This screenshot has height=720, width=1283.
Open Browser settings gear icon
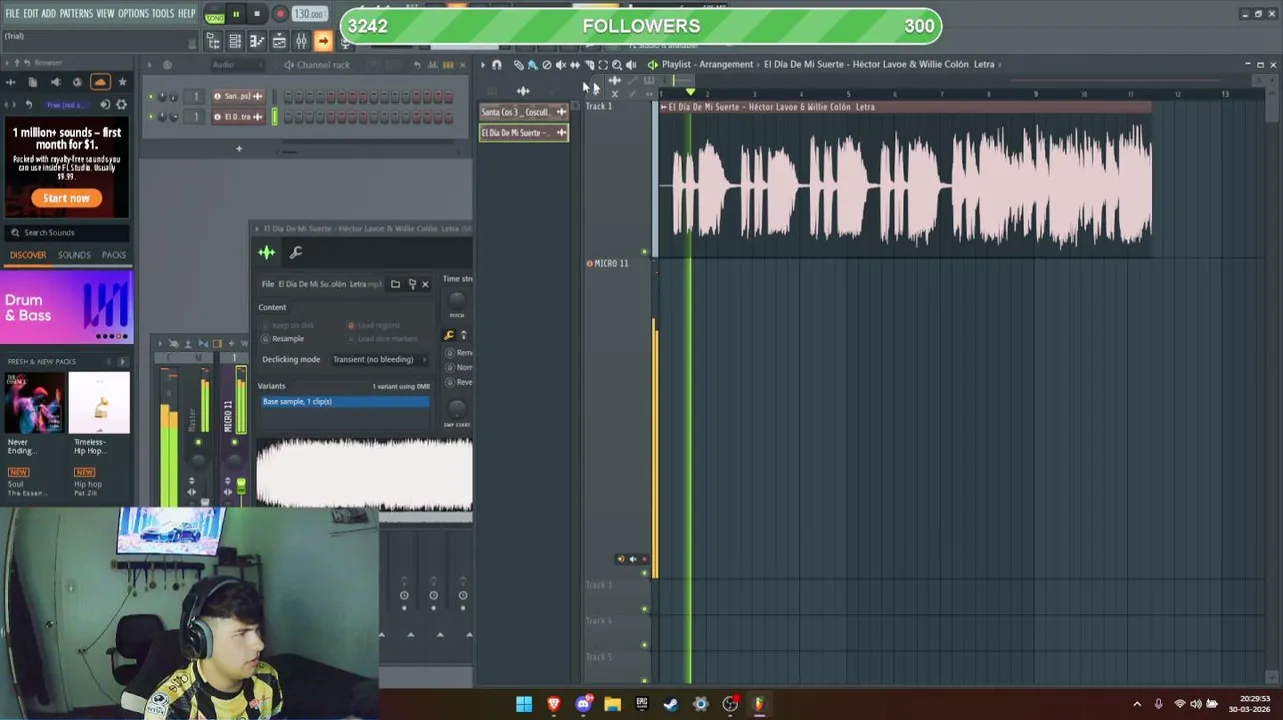tap(122, 104)
